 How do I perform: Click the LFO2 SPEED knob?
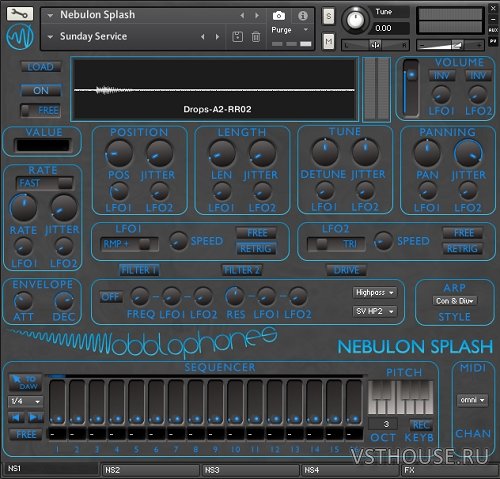383,241
